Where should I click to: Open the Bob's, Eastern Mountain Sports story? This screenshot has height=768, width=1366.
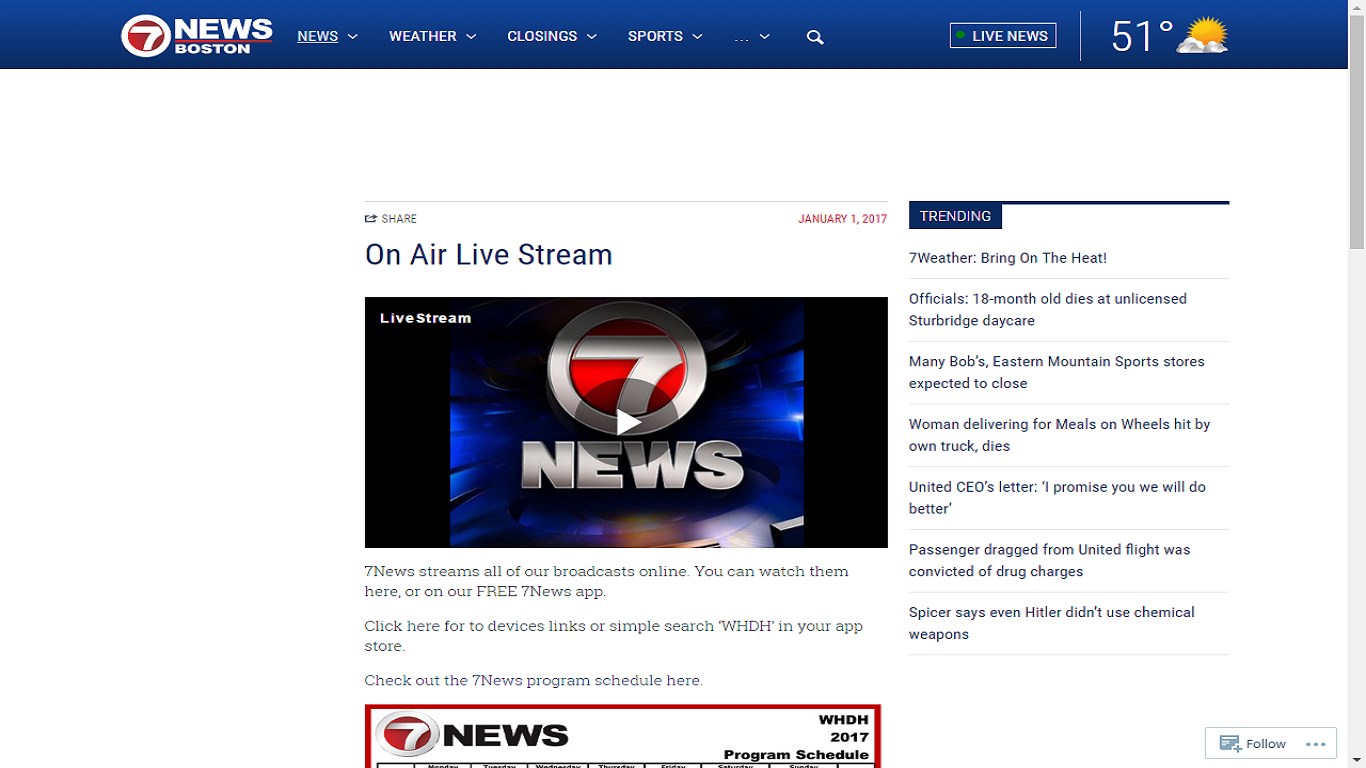point(1057,372)
